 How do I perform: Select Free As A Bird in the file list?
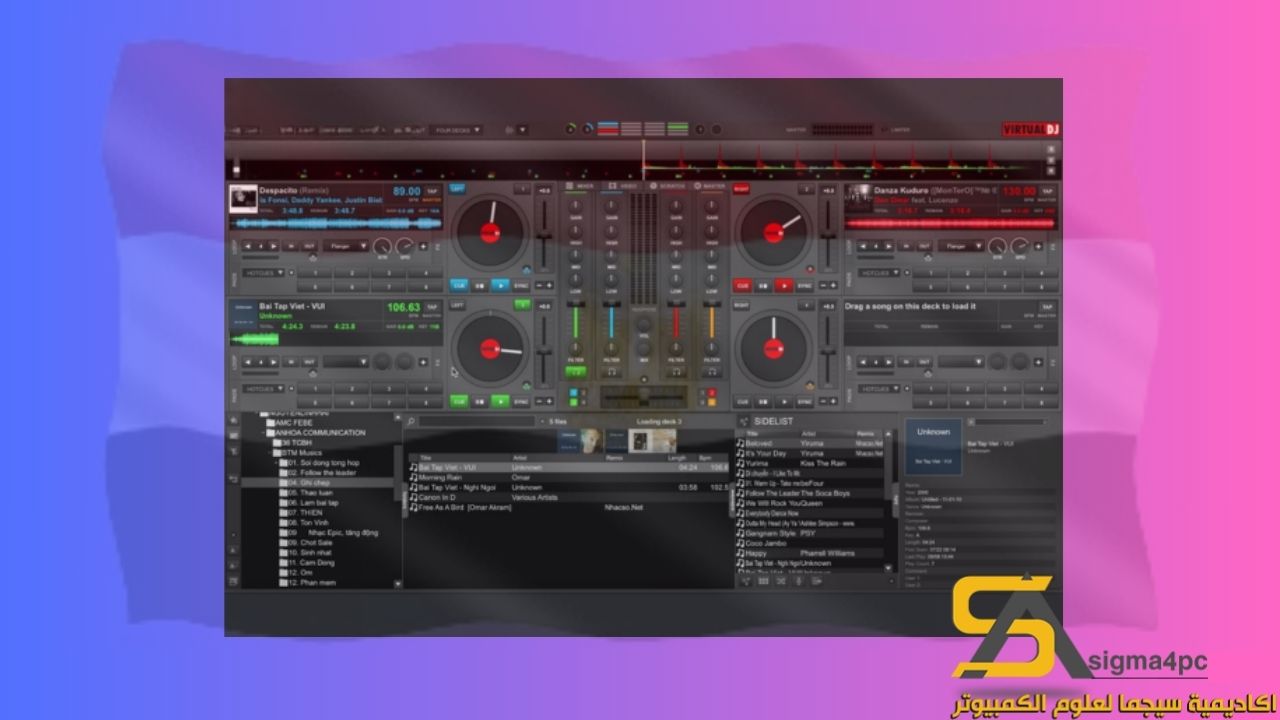[568, 507]
